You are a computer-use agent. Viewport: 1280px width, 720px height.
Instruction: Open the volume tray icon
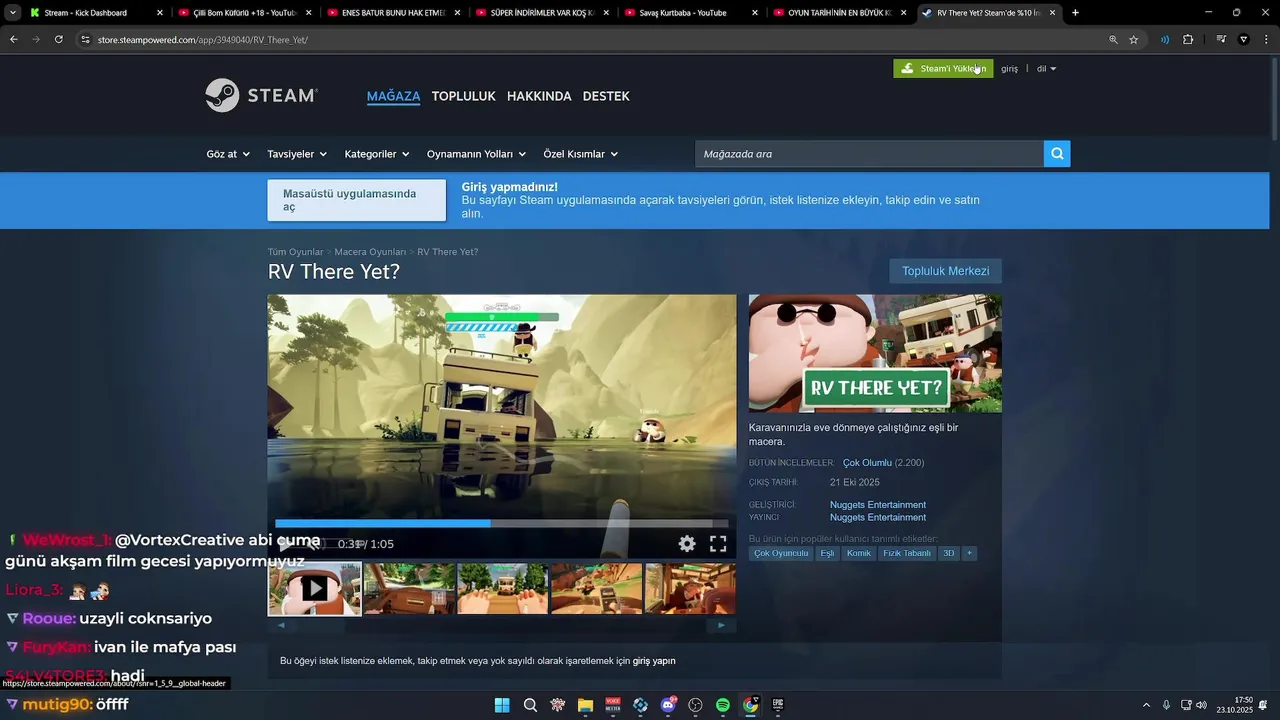1201,705
